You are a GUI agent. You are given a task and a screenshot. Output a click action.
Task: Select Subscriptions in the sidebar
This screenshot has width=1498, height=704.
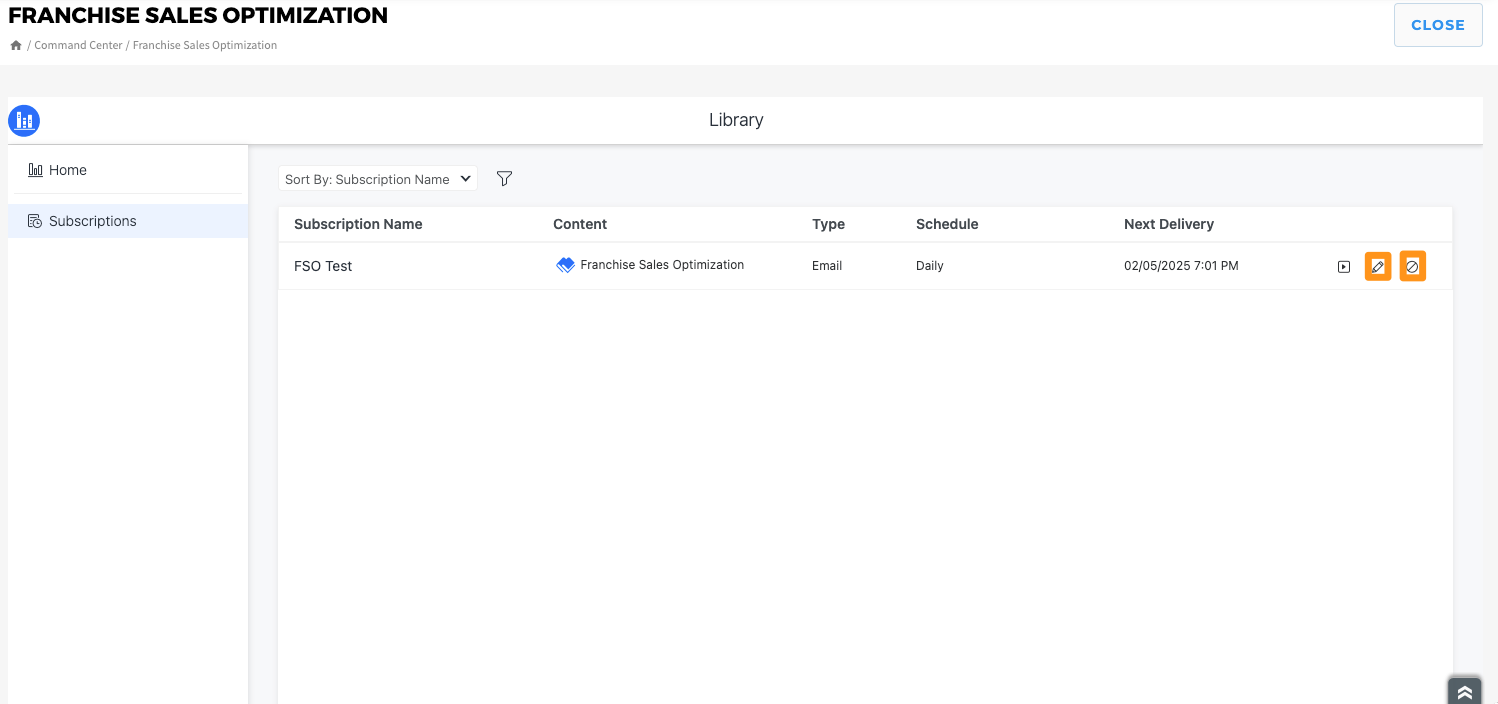click(128, 221)
